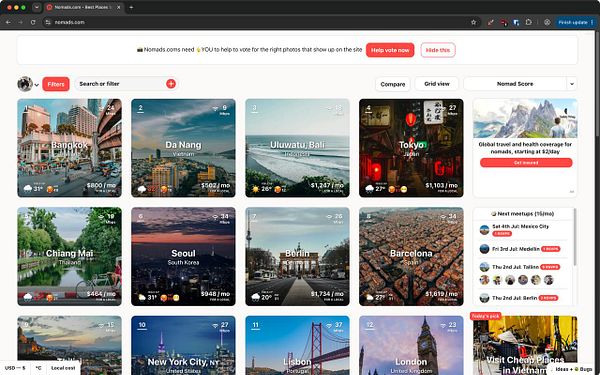The height and width of the screenshot is (375, 600).
Task: Click the Compare button
Action: (393, 84)
